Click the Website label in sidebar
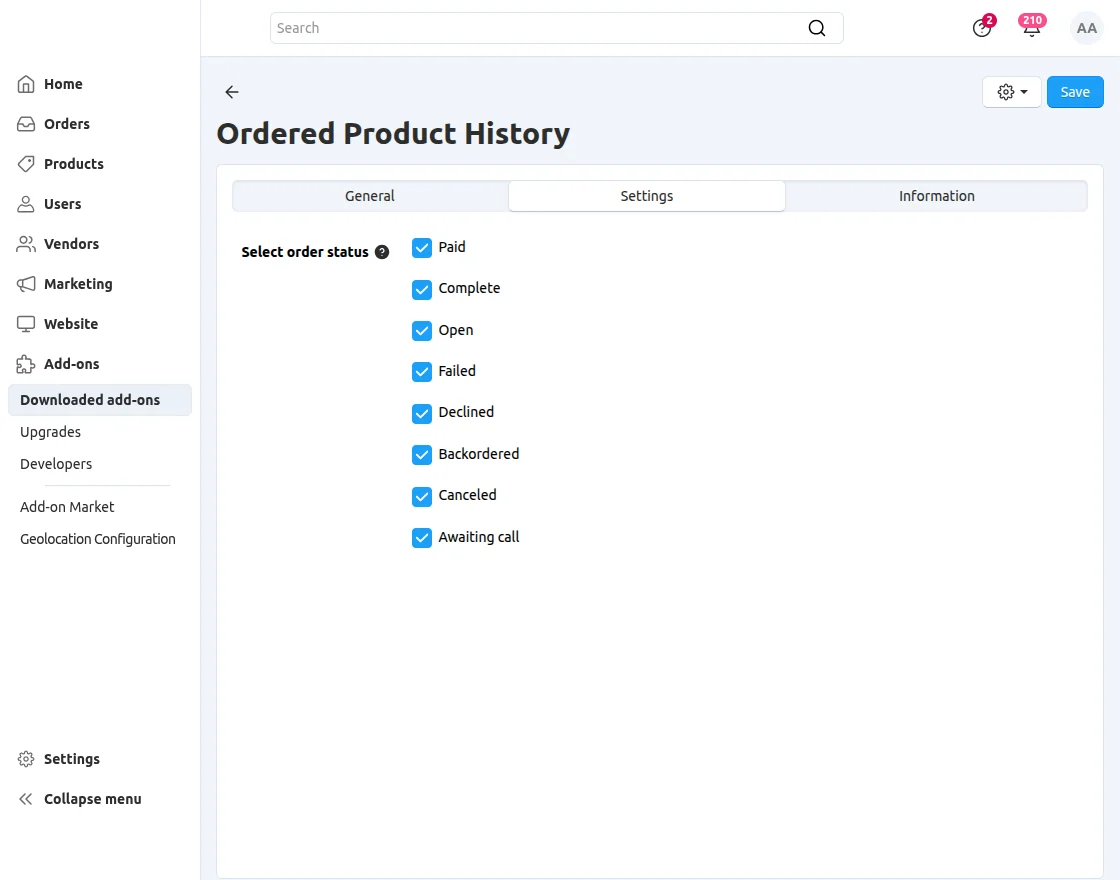Image resolution: width=1120 pixels, height=880 pixels. coord(71,324)
